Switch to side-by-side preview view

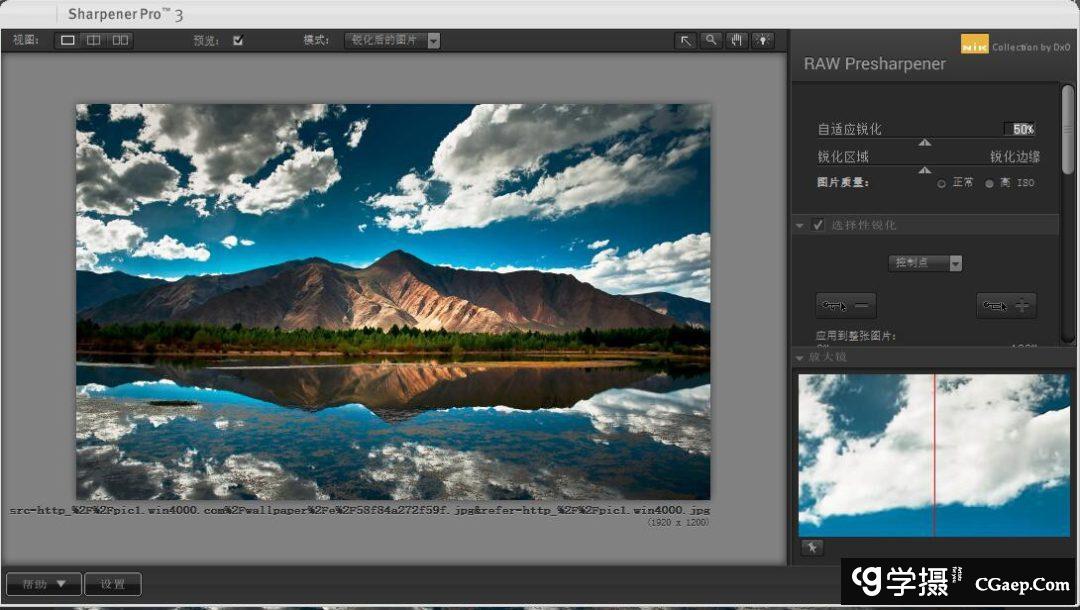(120, 41)
